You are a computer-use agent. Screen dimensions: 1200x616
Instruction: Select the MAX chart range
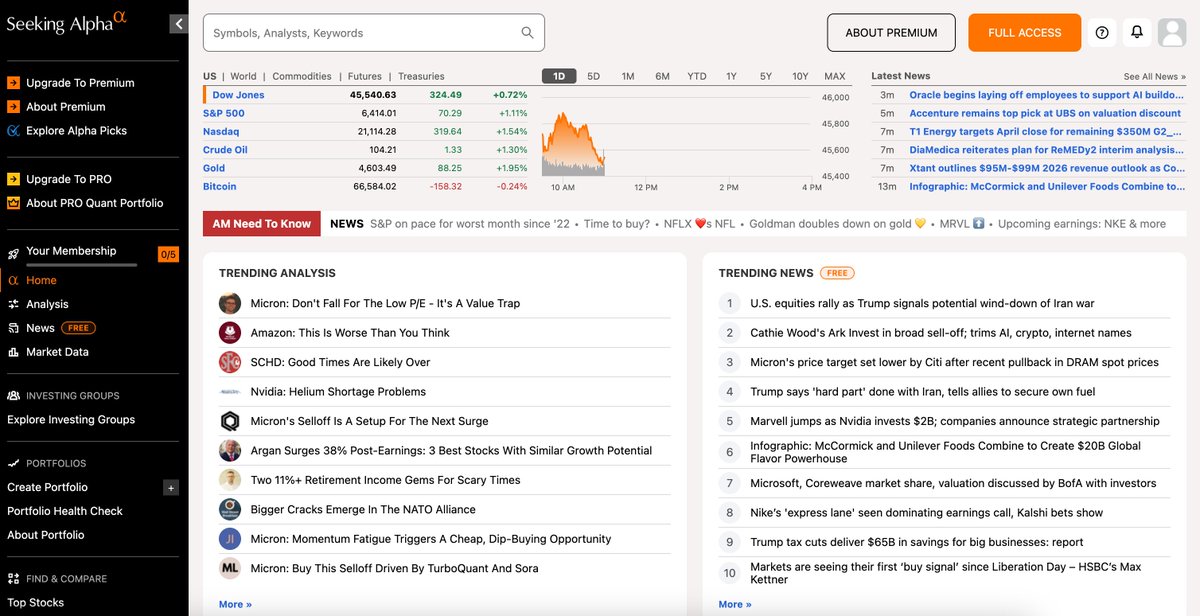pyautogui.click(x=835, y=76)
